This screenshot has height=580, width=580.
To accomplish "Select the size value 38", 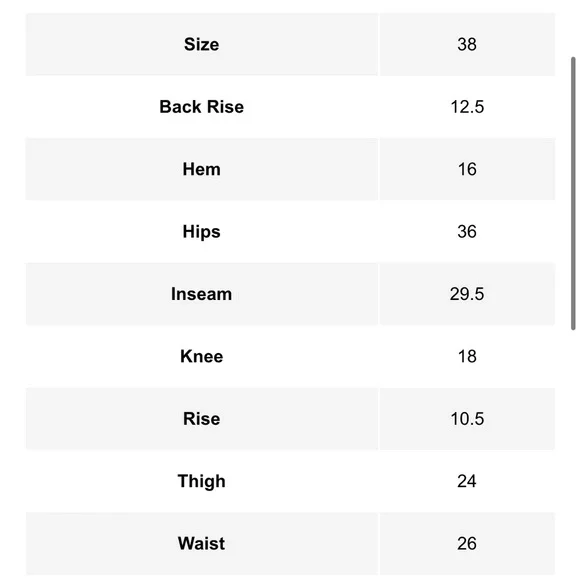I will [467, 44].
